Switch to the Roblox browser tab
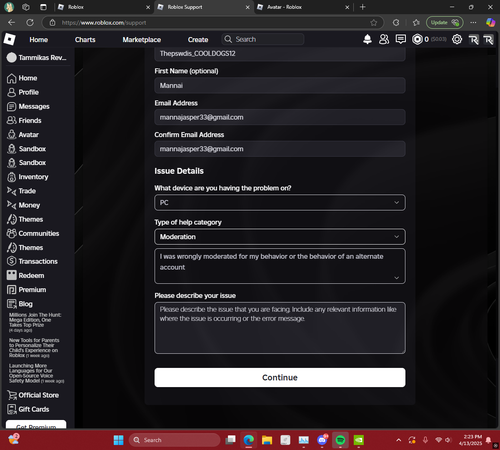This screenshot has height=450, width=500. 103,7
